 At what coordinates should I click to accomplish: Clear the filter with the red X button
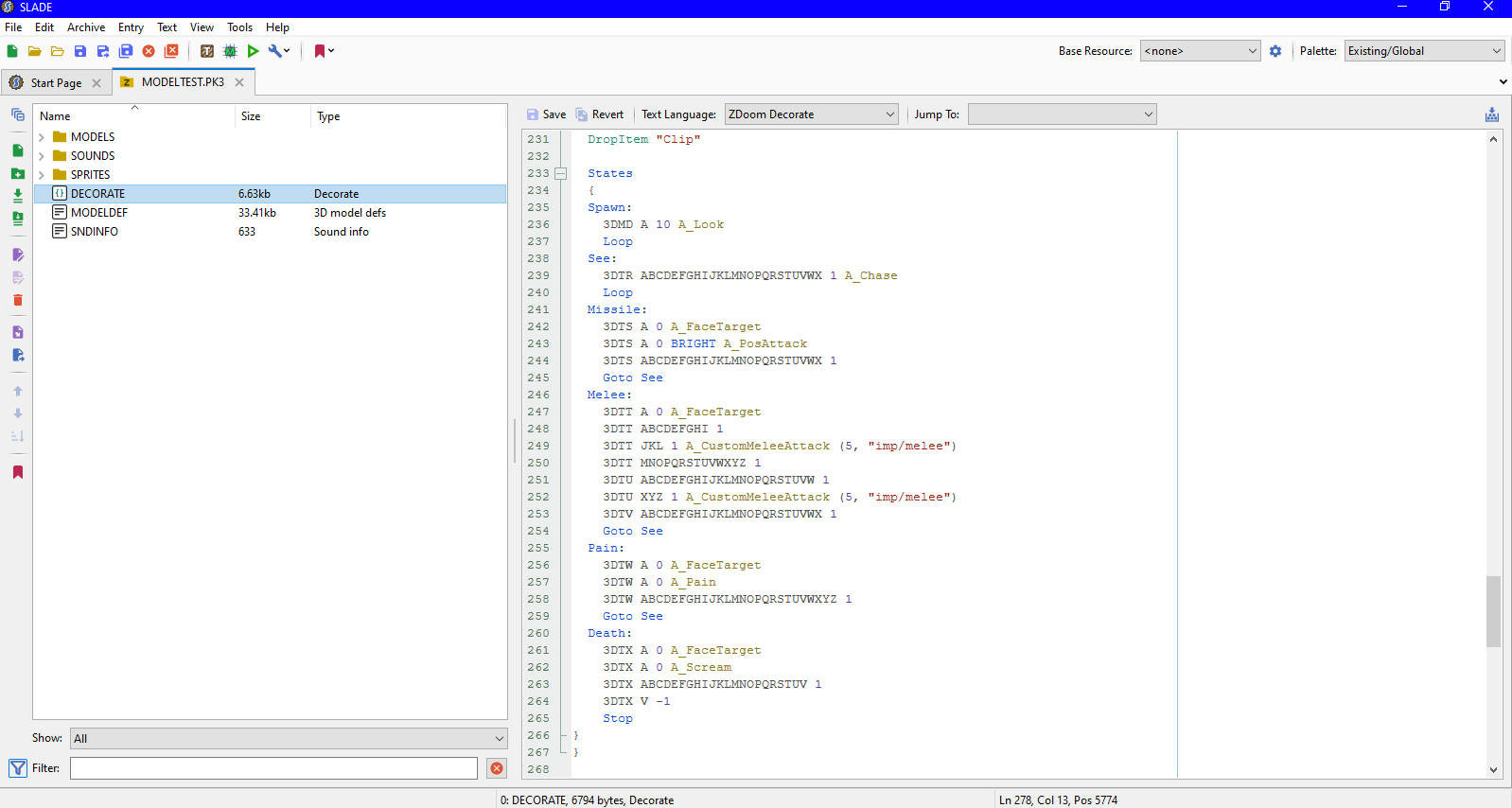497,768
